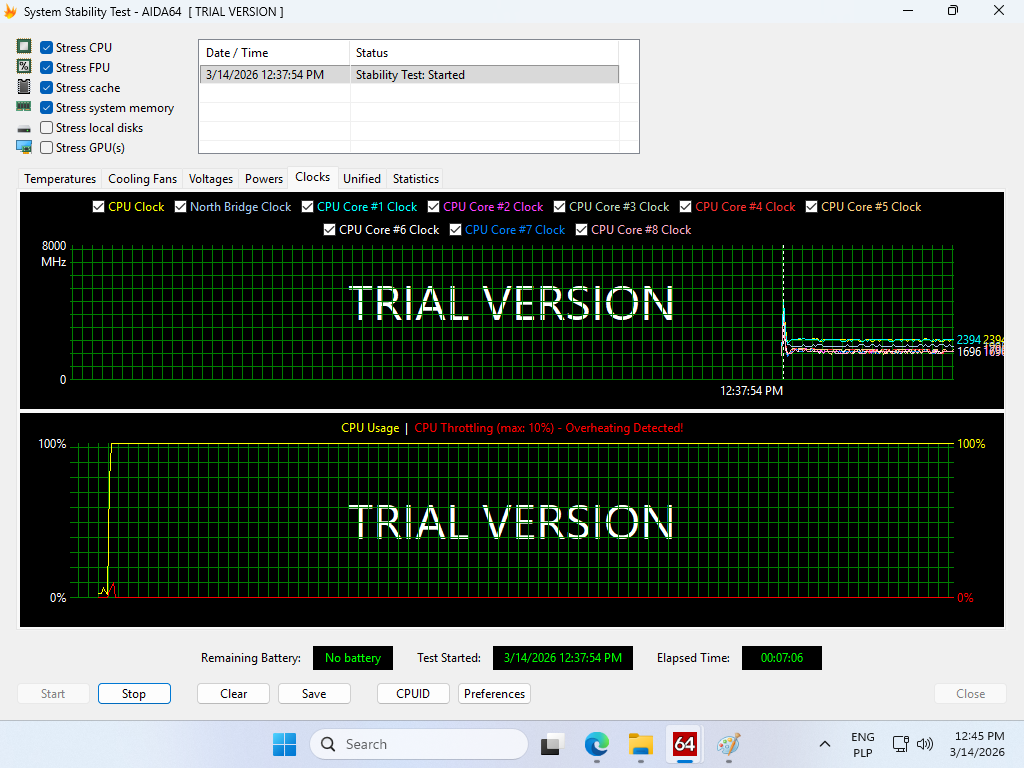
Task: Disable Stress system memory checkbox
Action: [x=46, y=108]
